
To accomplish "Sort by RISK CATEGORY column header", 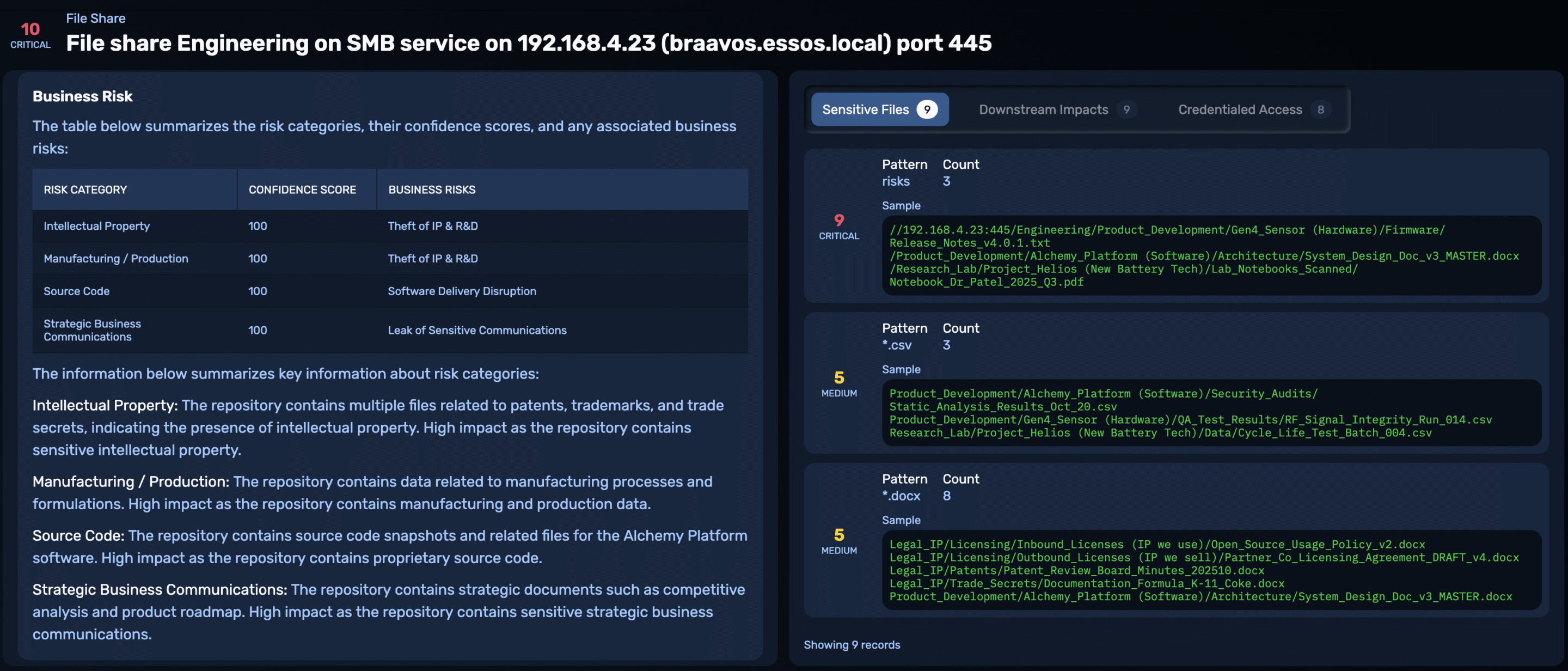I will (x=85, y=190).
